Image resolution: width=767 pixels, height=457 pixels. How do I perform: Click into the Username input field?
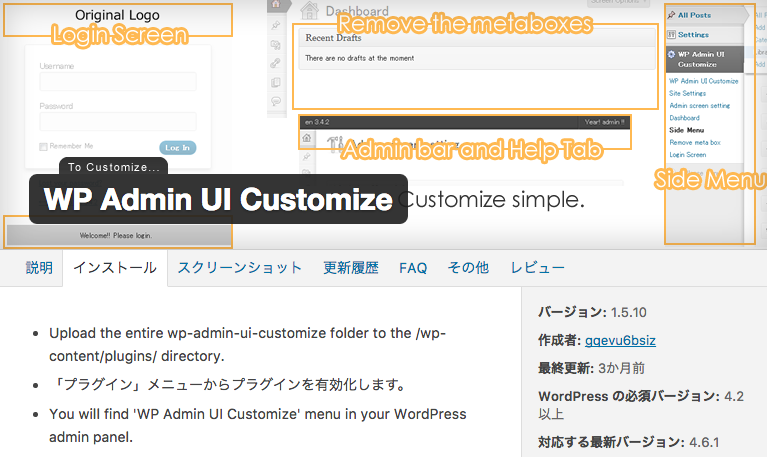(117, 82)
